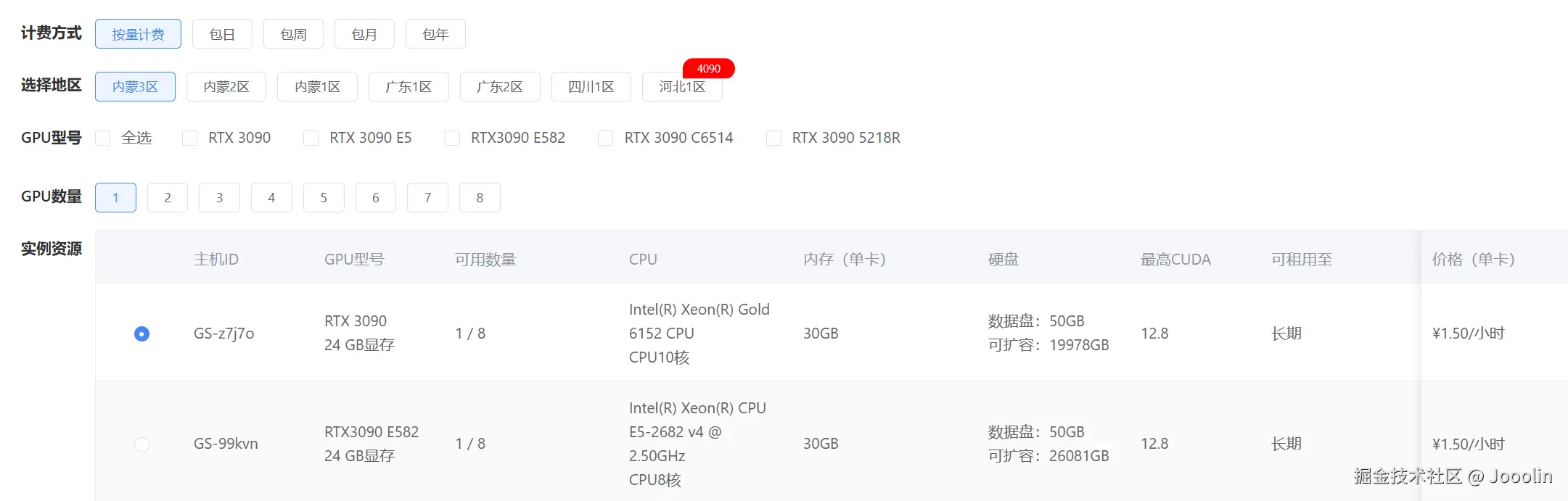This screenshot has height=501, width=1568.
Task: Enable the RTX 3090 5218R filter
Action: [x=774, y=138]
